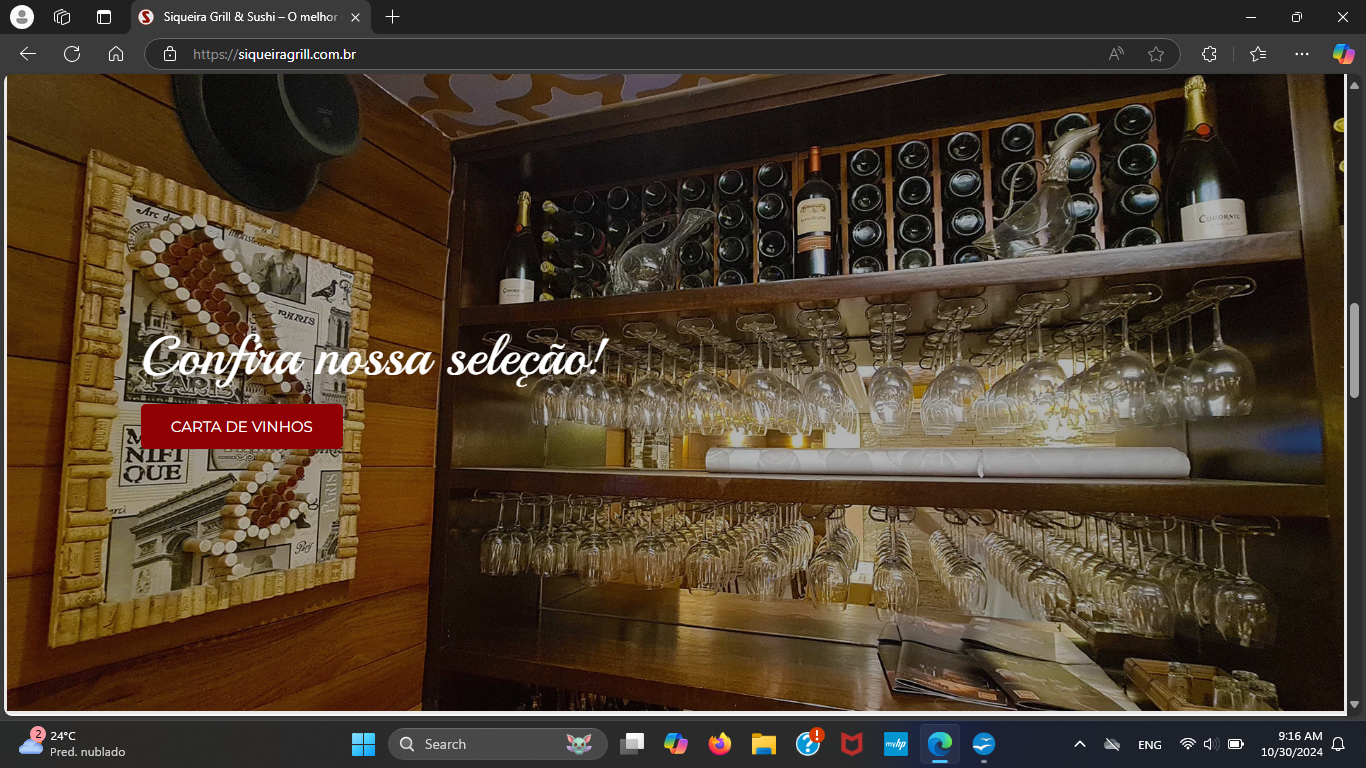The image size is (1366, 768).
Task: Open Edge Settings and more menu
Action: coord(1301,54)
